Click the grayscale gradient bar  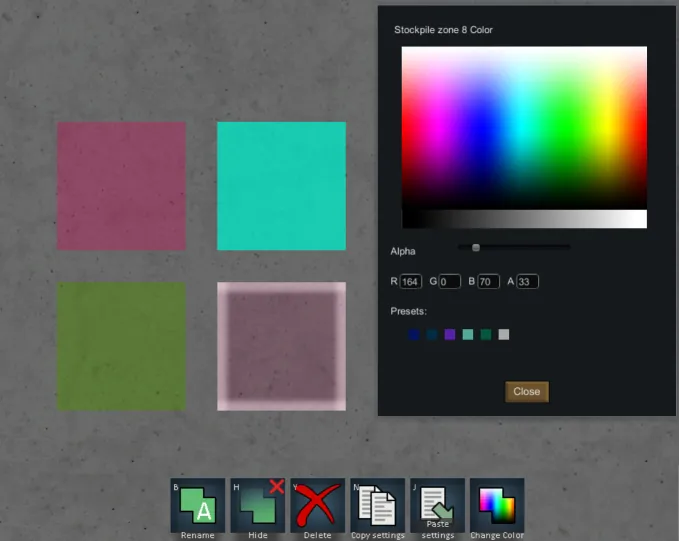524,219
